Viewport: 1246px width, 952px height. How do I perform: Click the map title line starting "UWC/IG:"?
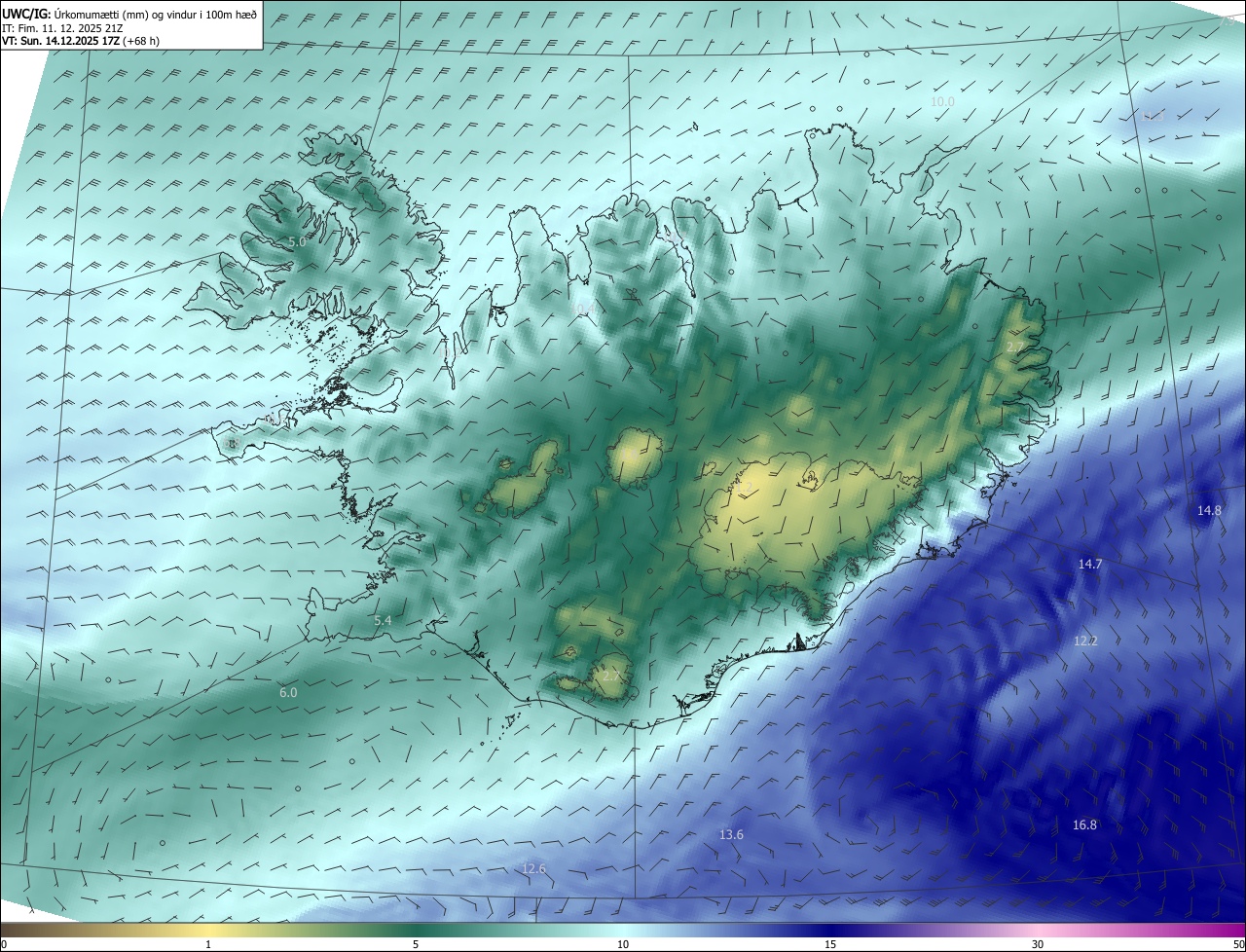click(129, 14)
